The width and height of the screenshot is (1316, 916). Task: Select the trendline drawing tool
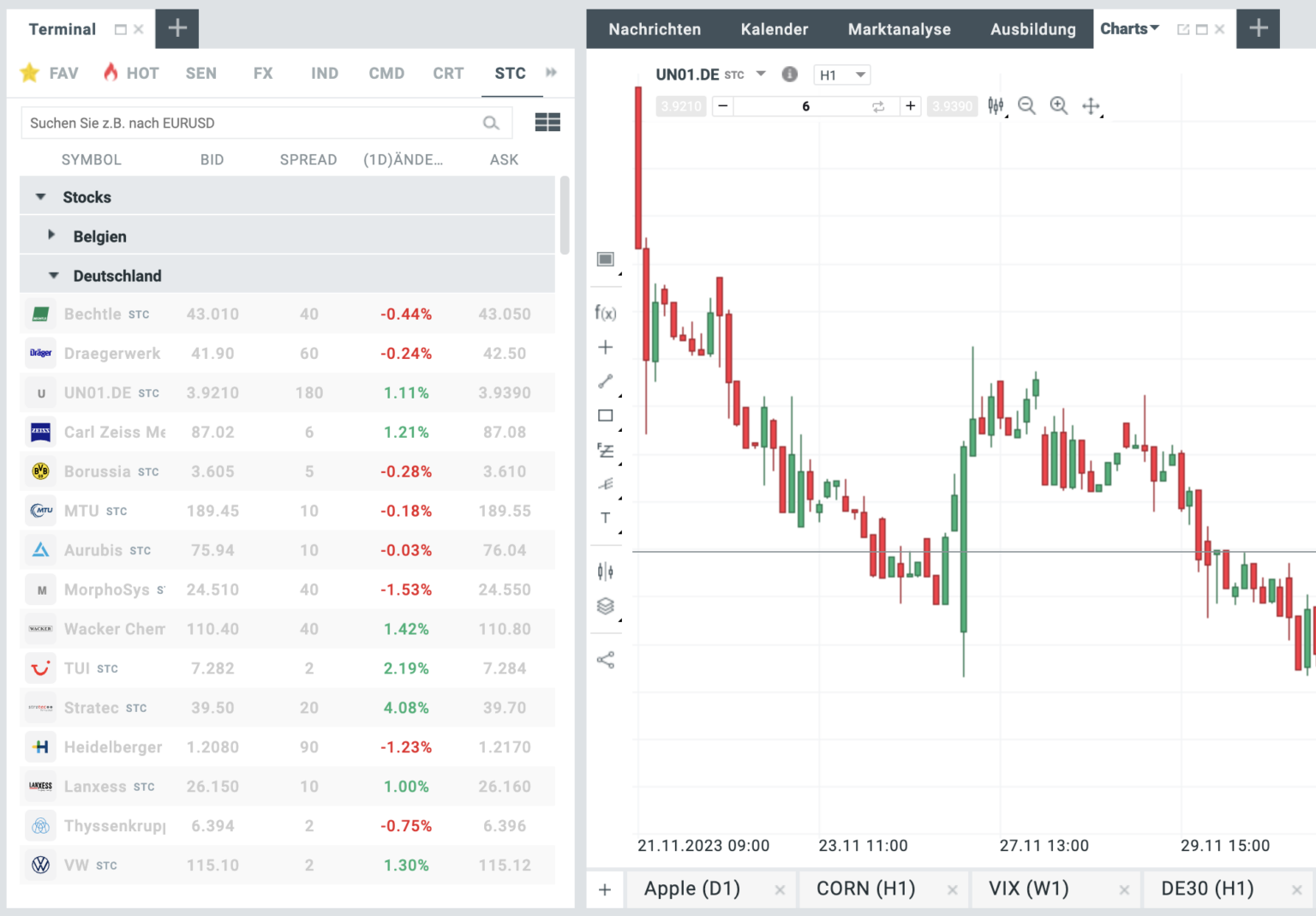tap(606, 381)
